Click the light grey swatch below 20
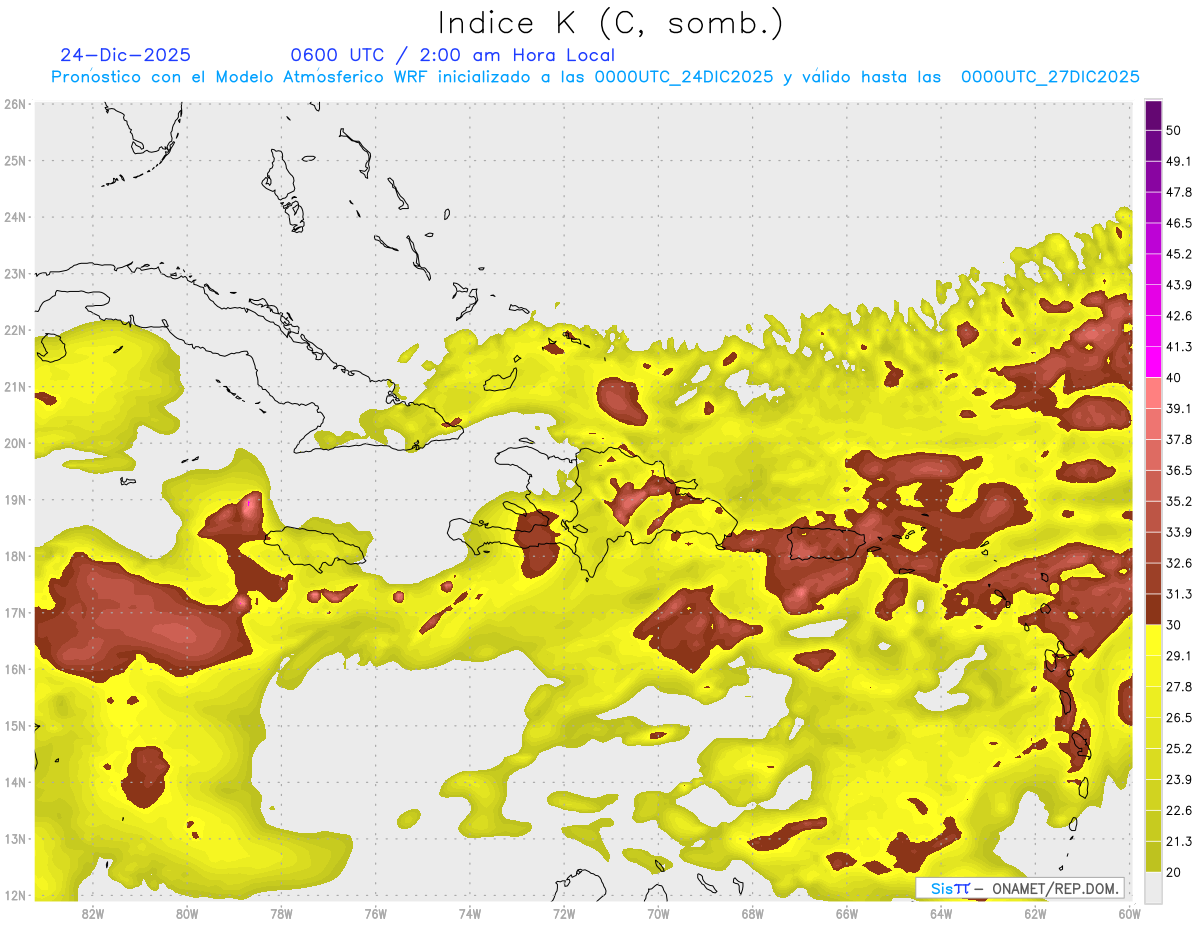Viewport: 1200px width, 927px height. pos(1153,886)
